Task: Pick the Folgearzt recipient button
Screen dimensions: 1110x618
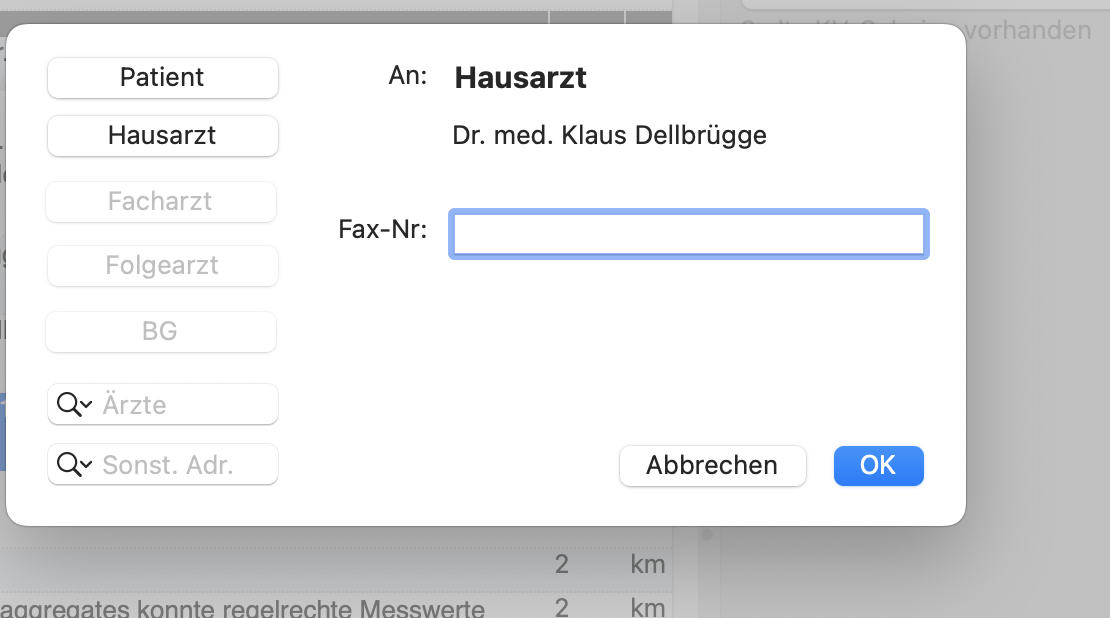Action: coord(163,266)
